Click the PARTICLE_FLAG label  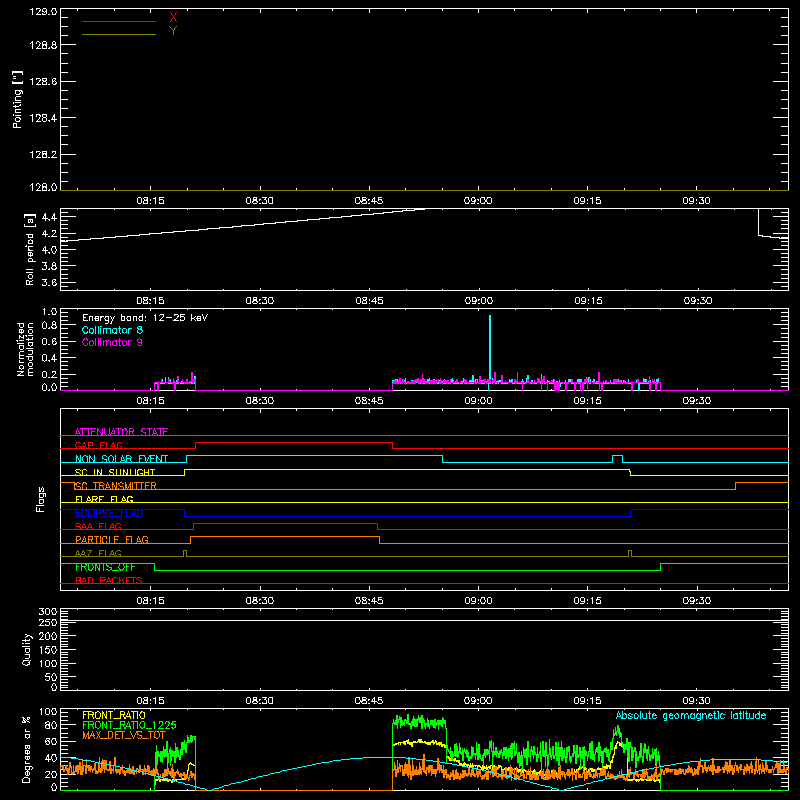coord(112,539)
